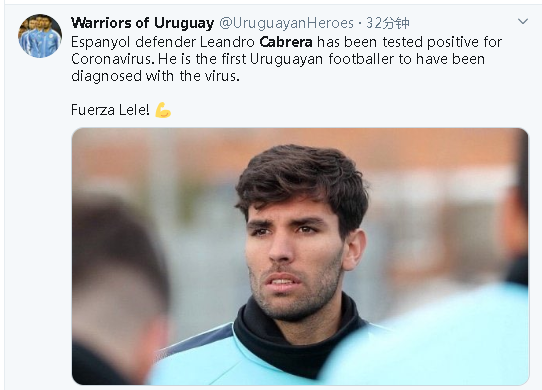Click the word Uruguayan in tweet body
Screen dimensions: 542x390
coord(286,59)
